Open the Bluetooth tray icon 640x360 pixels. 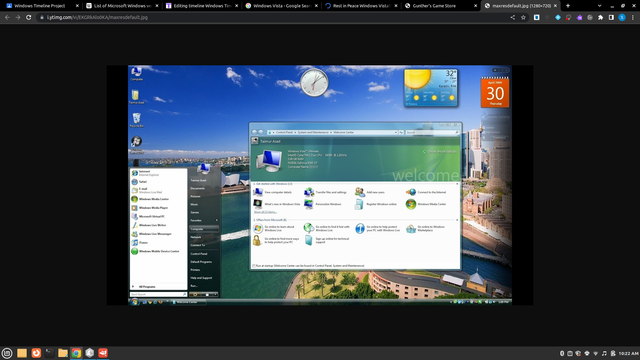click(562, 353)
